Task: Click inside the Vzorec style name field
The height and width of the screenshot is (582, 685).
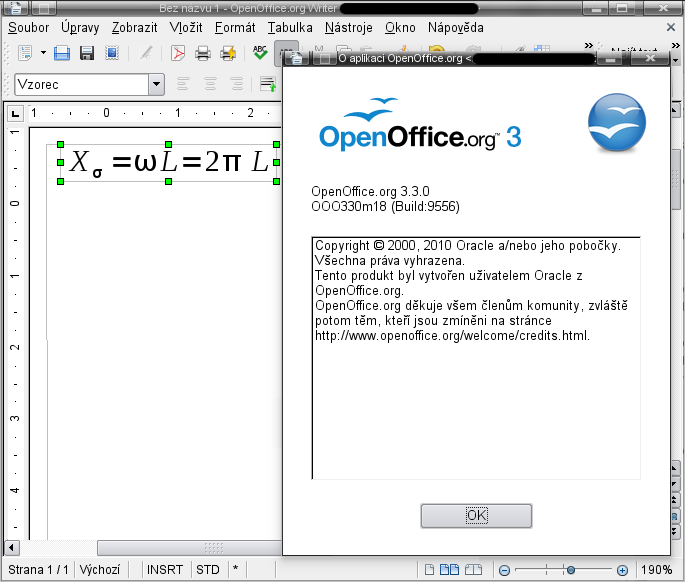Action: 82,84
